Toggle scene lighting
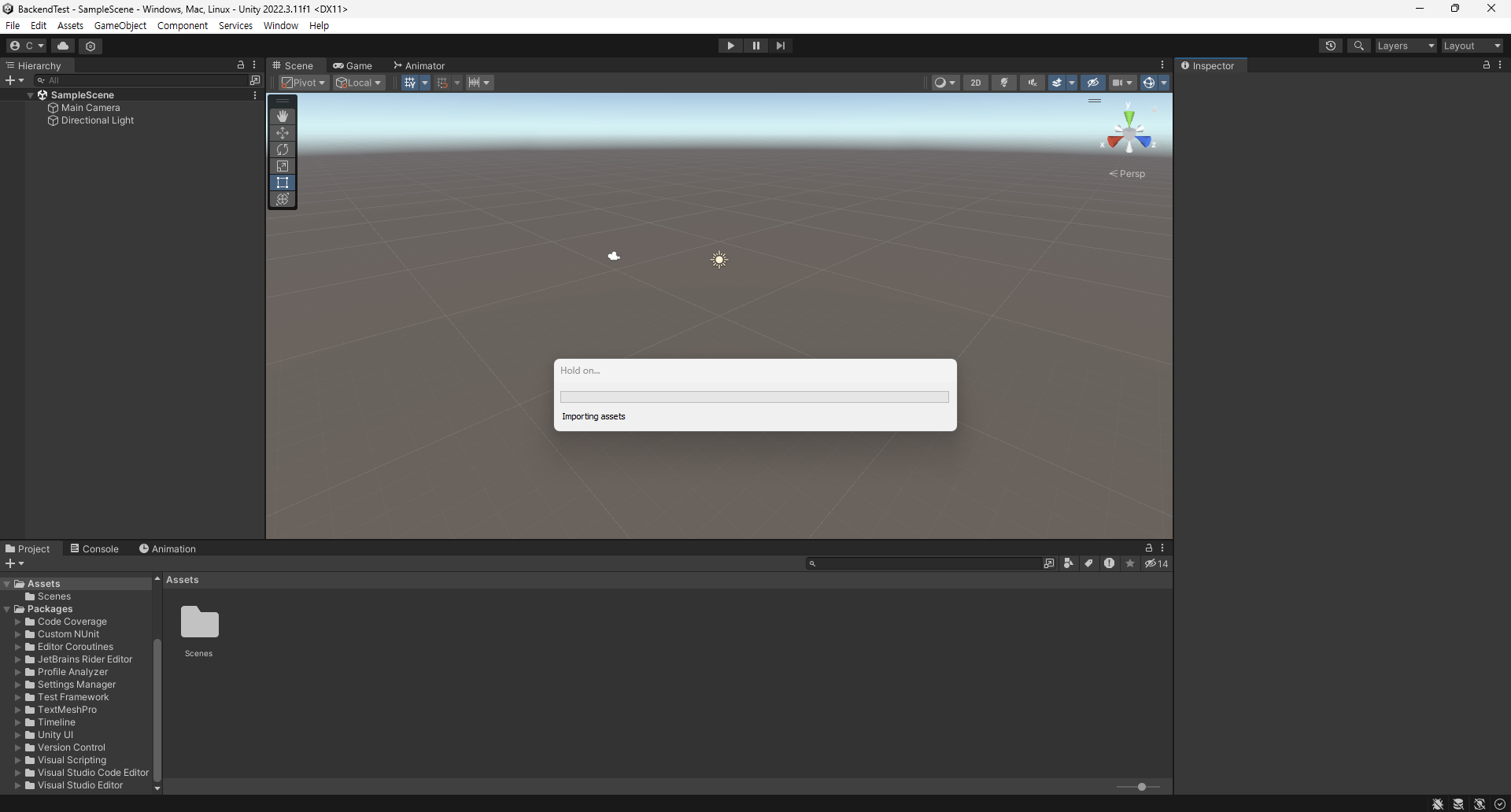 pos(1004,83)
